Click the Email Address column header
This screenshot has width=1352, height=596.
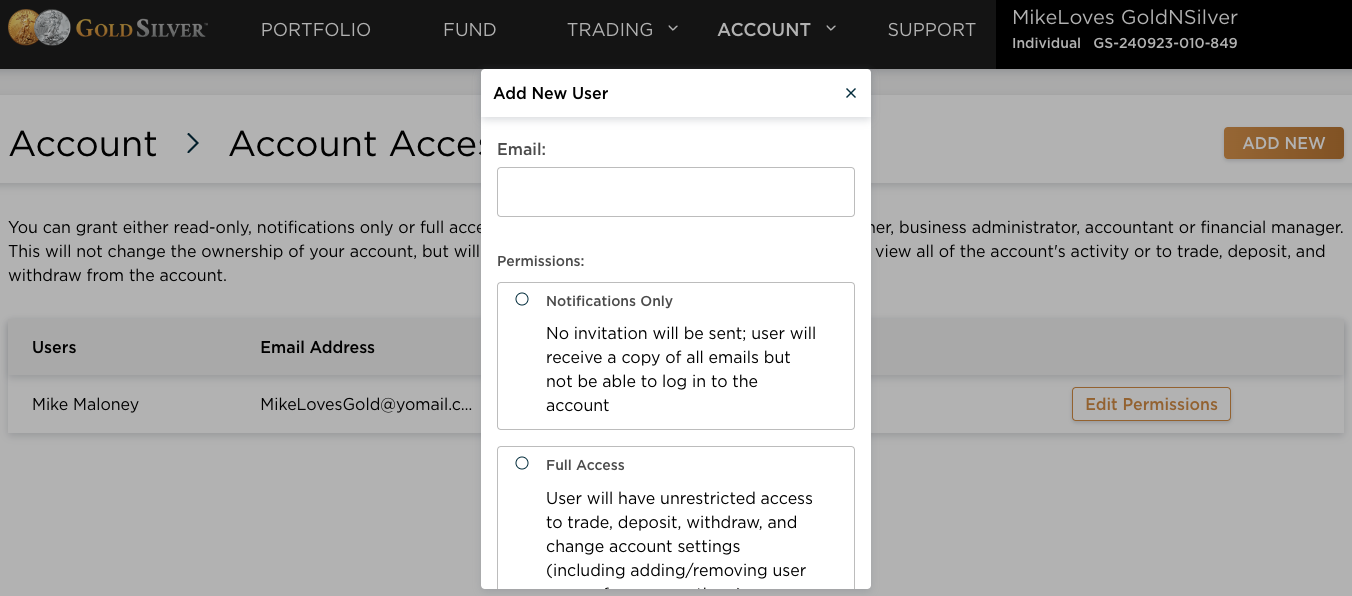point(317,347)
